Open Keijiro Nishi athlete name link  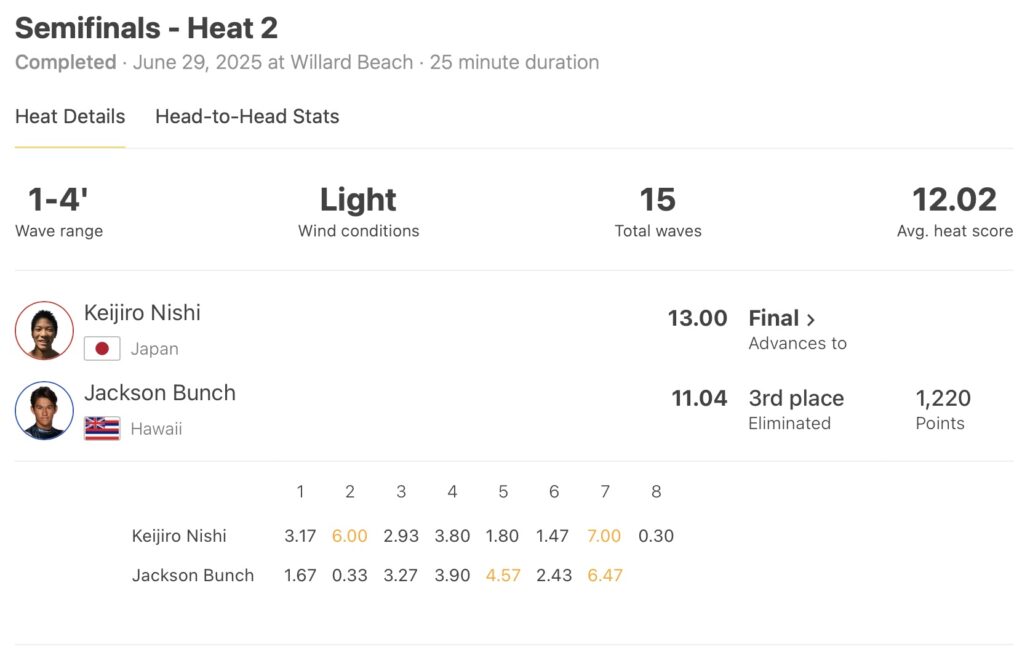pyautogui.click(x=142, y=313)
